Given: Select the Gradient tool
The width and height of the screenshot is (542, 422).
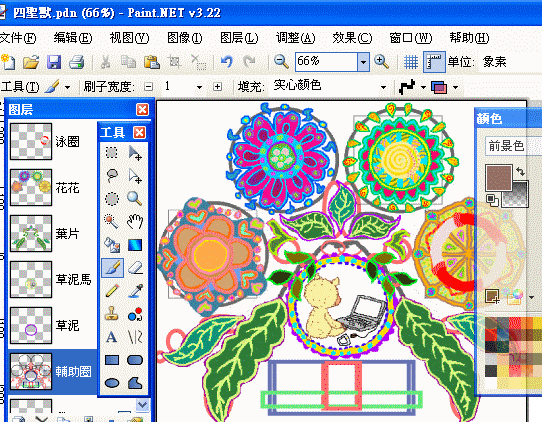Looking at the screenshot, I should (x=135, y=245).
